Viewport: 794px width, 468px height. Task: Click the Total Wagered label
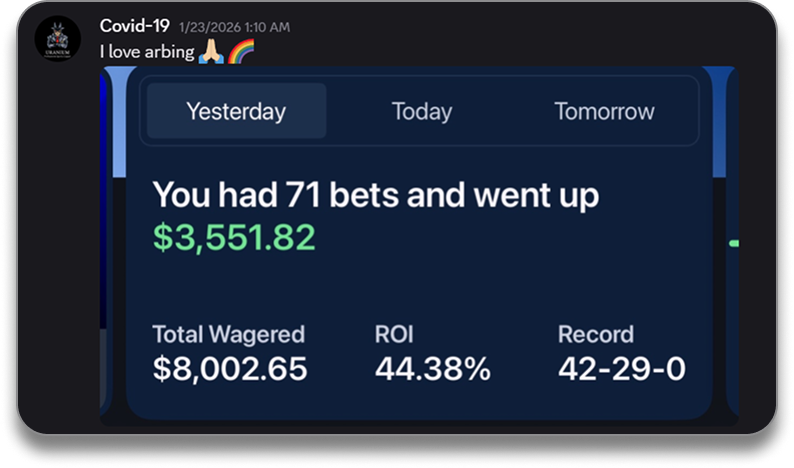[x=228, y=334]
